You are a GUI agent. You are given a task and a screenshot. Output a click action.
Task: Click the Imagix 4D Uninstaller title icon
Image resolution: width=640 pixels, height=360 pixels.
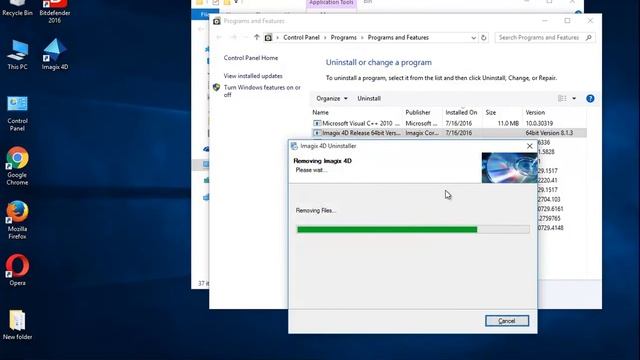(x=294, y=146)
